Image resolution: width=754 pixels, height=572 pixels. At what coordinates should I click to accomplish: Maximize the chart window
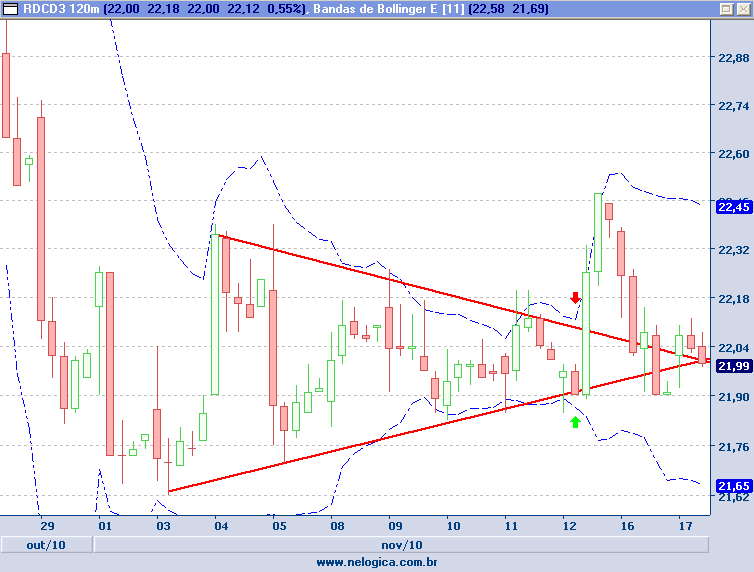point(725,9)
